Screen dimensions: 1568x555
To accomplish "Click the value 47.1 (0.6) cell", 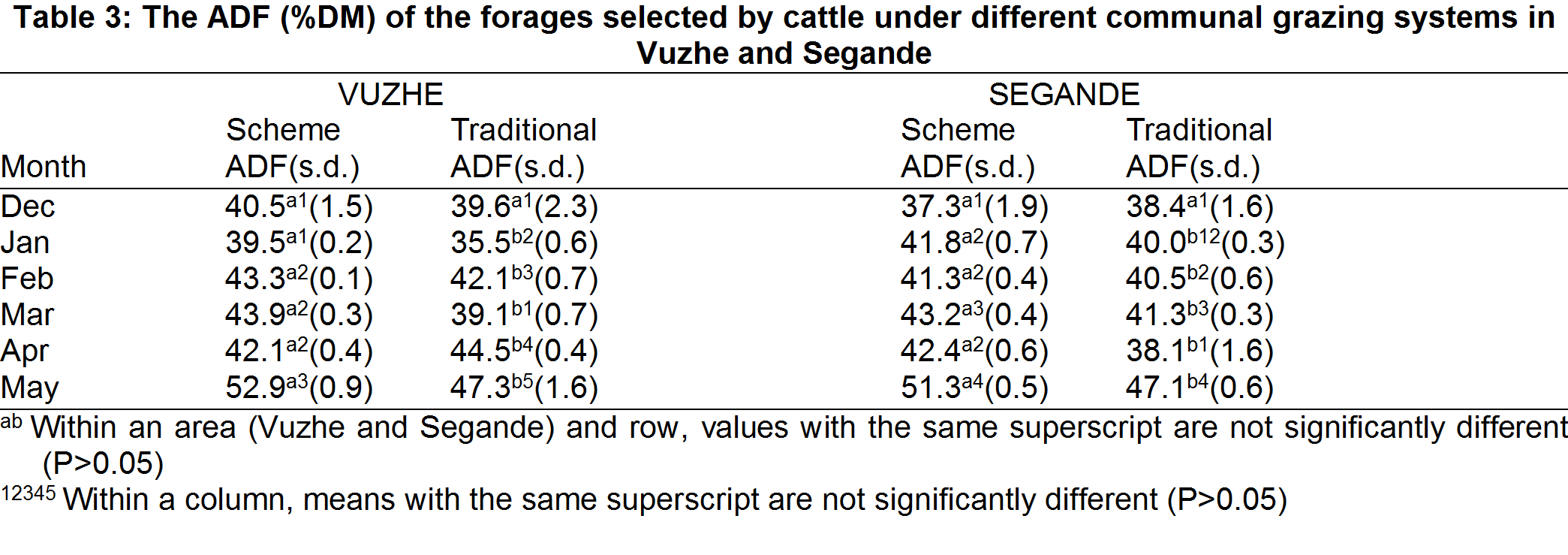I will click(x=1199, y=388).
